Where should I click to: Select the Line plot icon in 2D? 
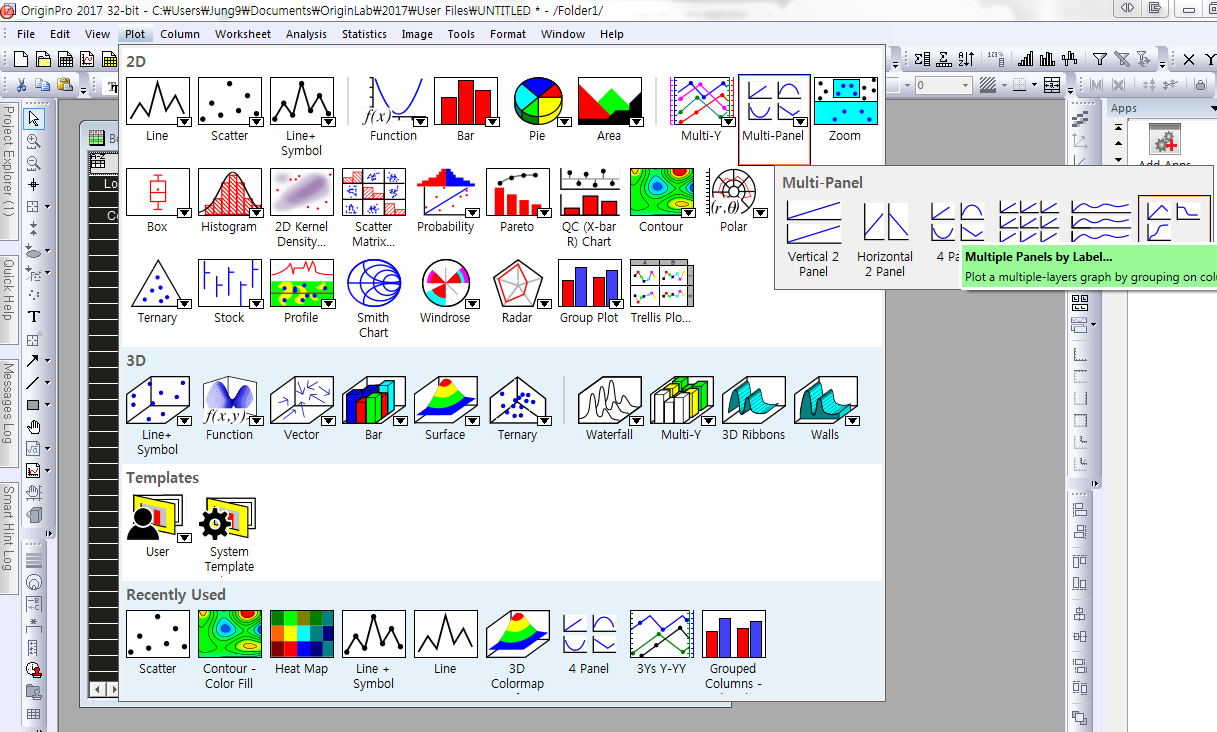pos(157,101)
